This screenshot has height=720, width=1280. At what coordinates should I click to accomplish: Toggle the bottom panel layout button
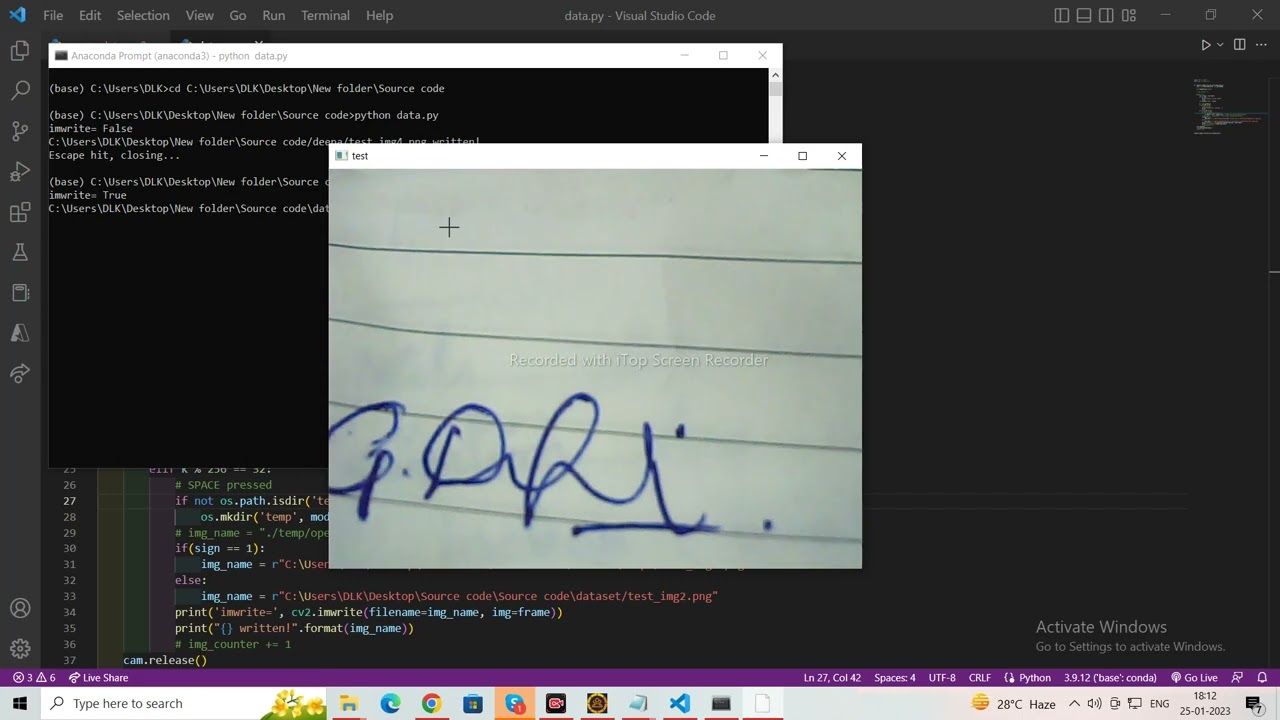pyautogui.click(x=1084, y=16)
